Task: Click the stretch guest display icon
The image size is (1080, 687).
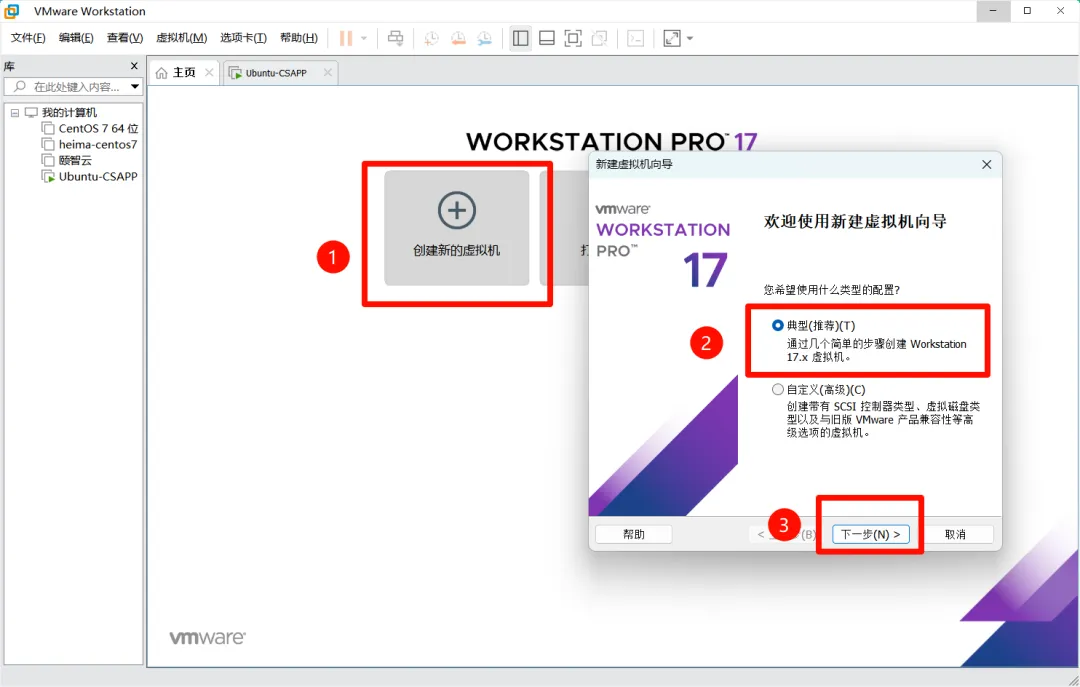Action: tap(672, 39)
